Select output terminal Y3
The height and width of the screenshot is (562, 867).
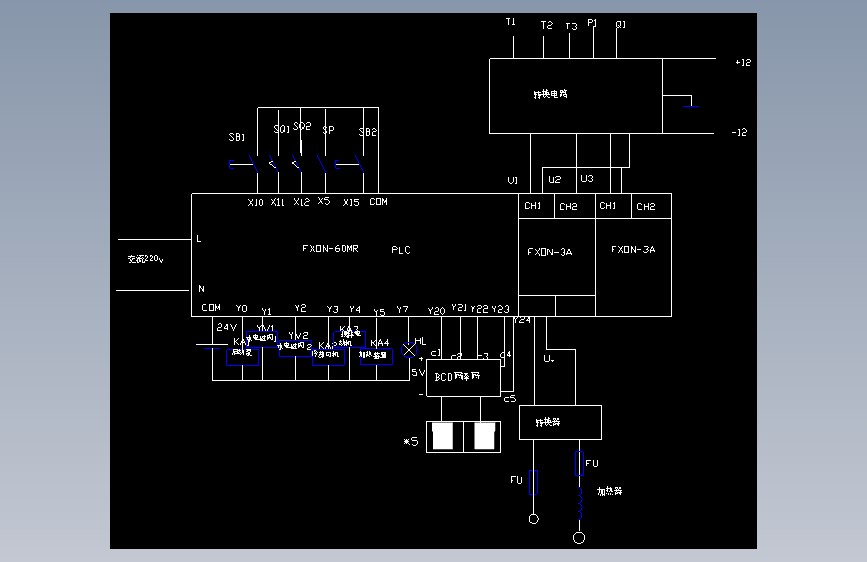(332, 309)
